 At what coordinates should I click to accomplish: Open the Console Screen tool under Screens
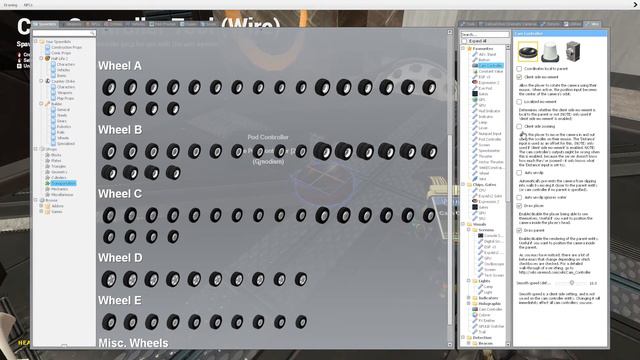click(491, 236)
